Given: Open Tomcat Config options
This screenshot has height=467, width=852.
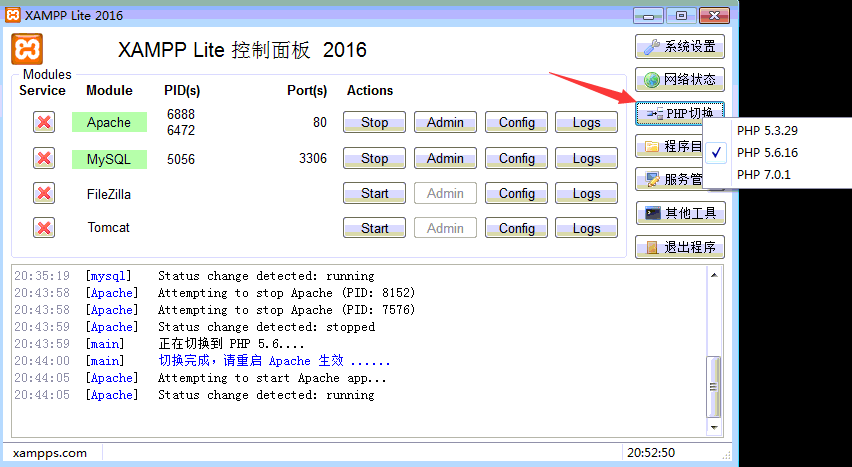Looking at the screenshot, I should (516, 228).
